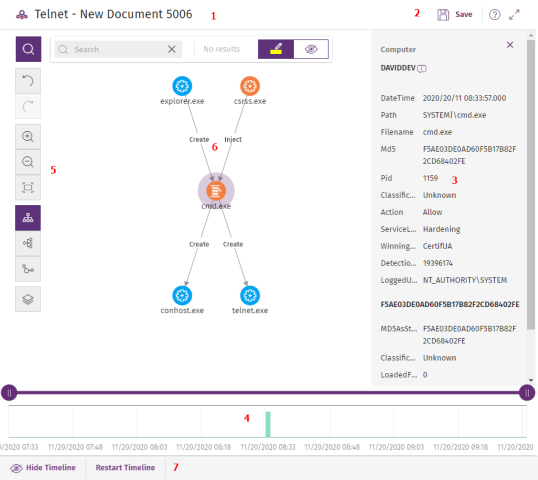Expand the view to fullscreen
Viewport: 538px width, 480px height.
coord(514,14)
